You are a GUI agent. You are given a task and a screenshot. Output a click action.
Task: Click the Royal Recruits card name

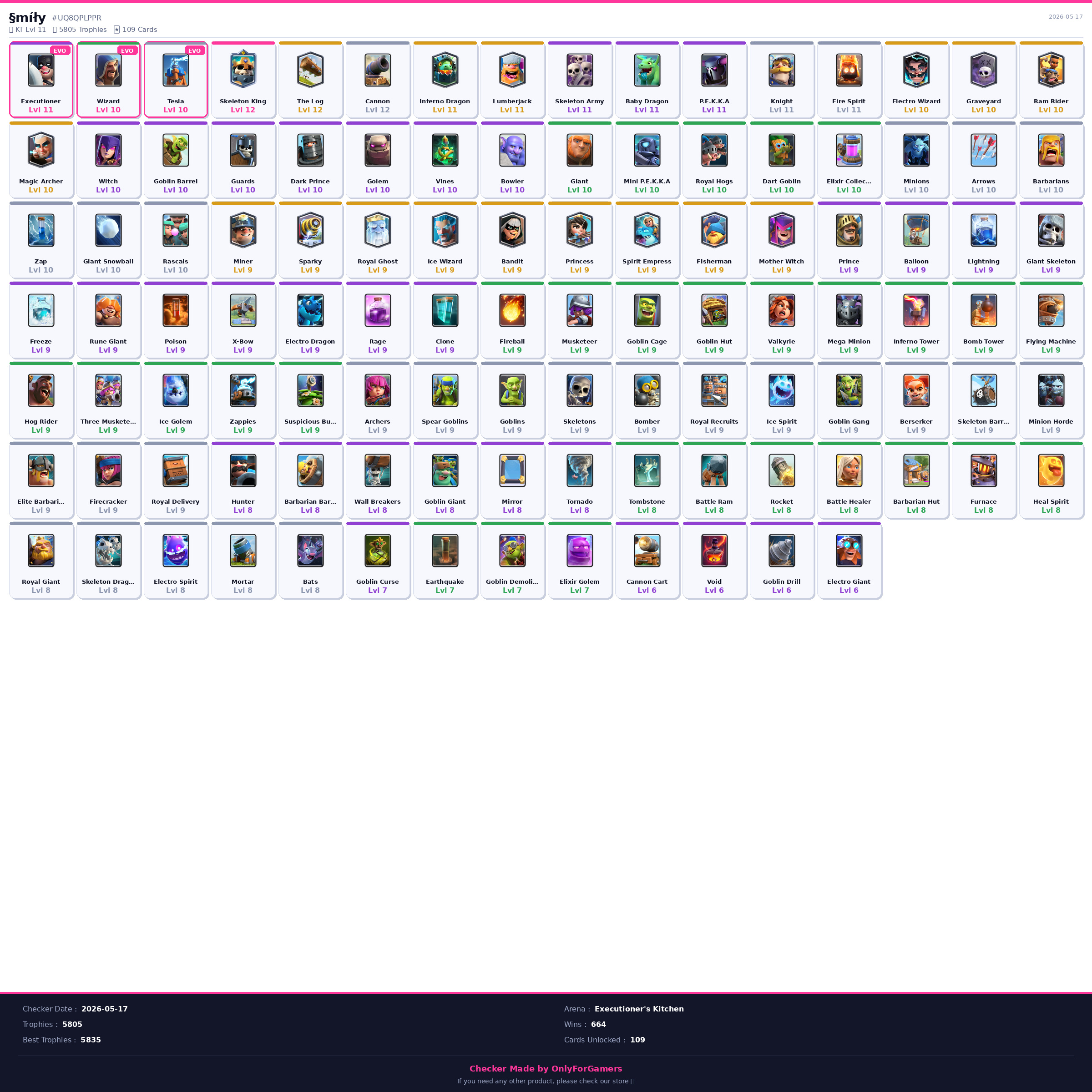pos(714,422)
